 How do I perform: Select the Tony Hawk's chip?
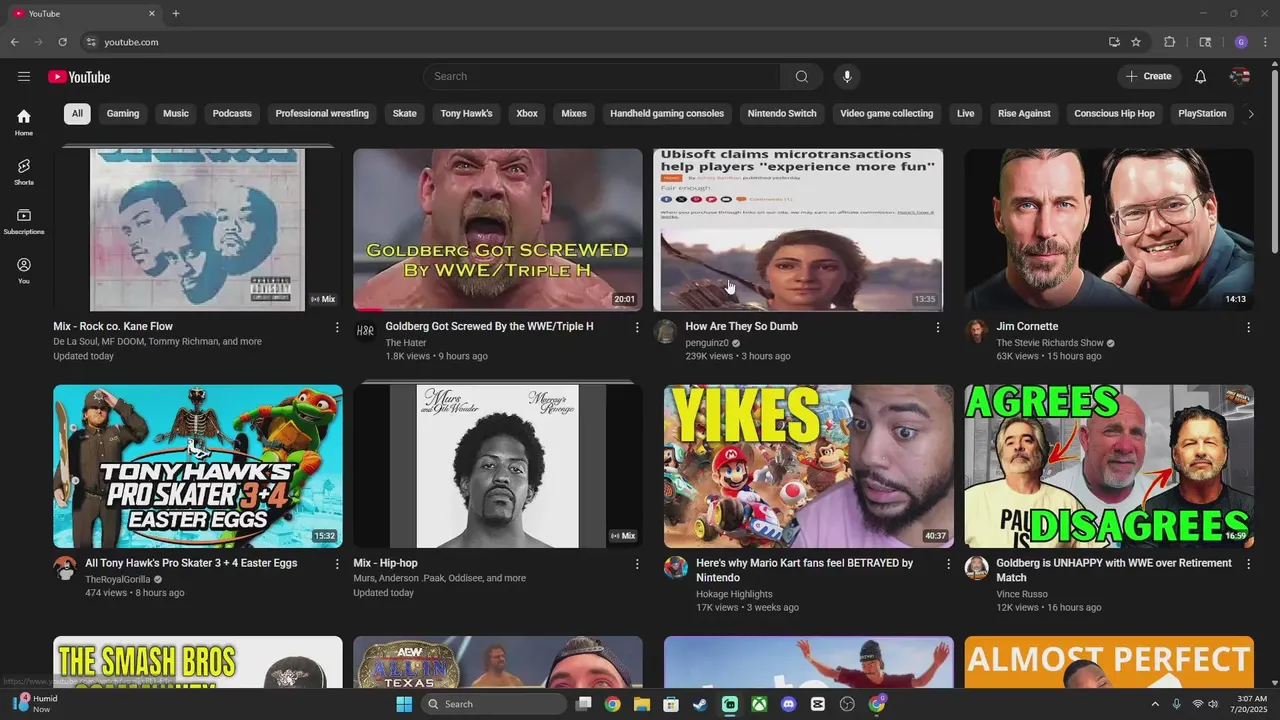467,114
